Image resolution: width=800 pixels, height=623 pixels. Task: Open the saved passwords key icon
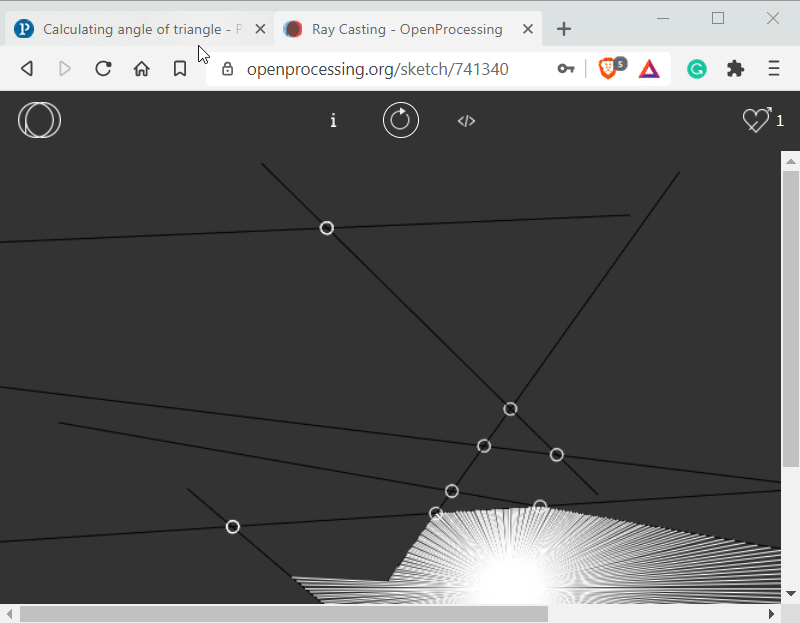click(566, 68)
